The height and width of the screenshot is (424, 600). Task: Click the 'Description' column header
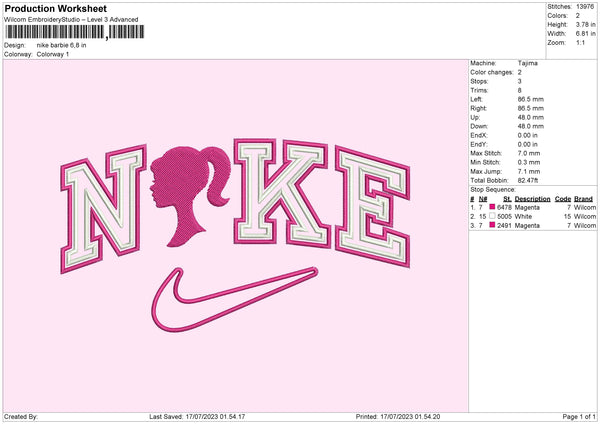pyautogui.click(x=532, y=199)
